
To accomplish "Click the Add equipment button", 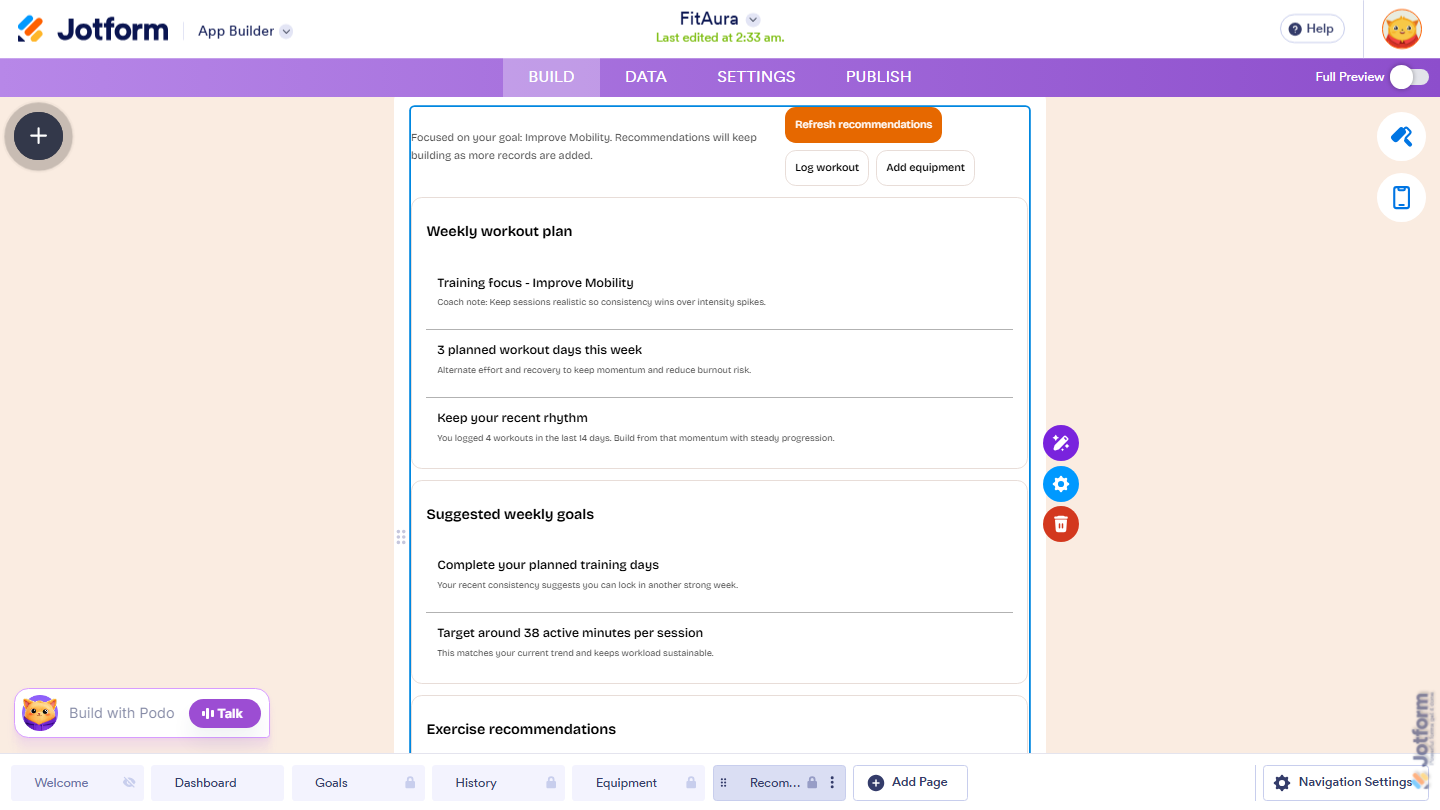I will [x=925, y=168].
